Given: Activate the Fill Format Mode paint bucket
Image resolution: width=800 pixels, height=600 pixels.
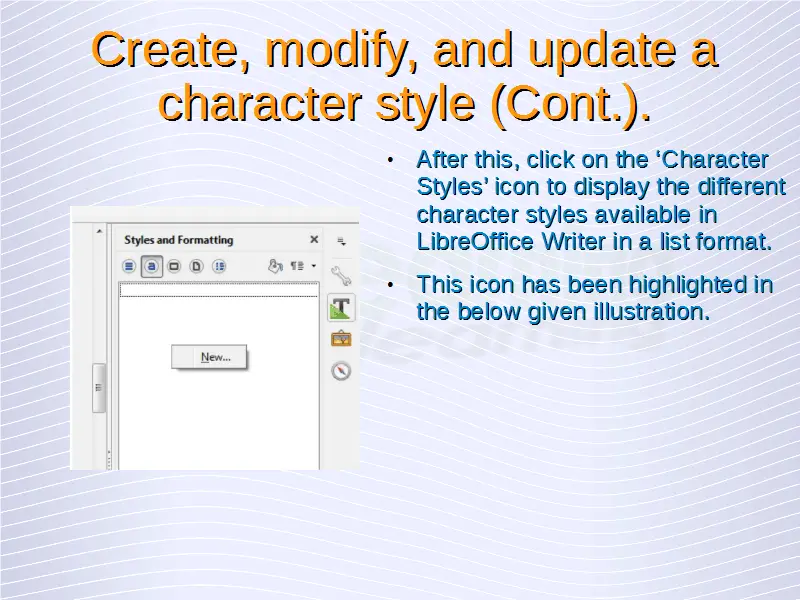Looking at the screenshot, I should click(275, 266).
